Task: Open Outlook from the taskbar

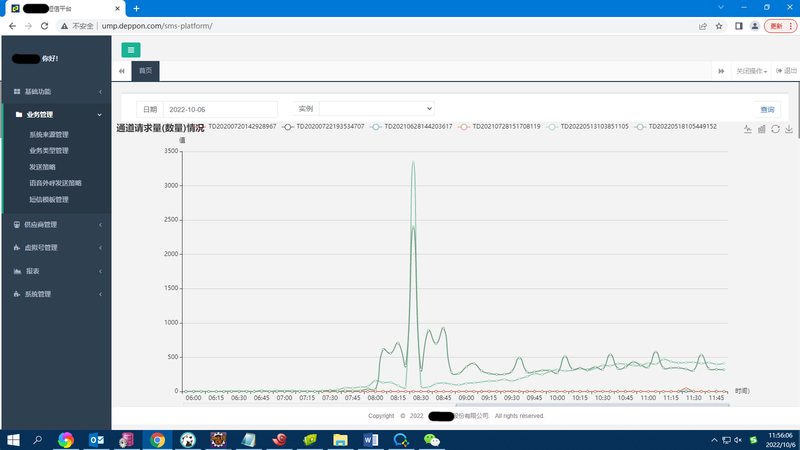Action: point(96,440)
